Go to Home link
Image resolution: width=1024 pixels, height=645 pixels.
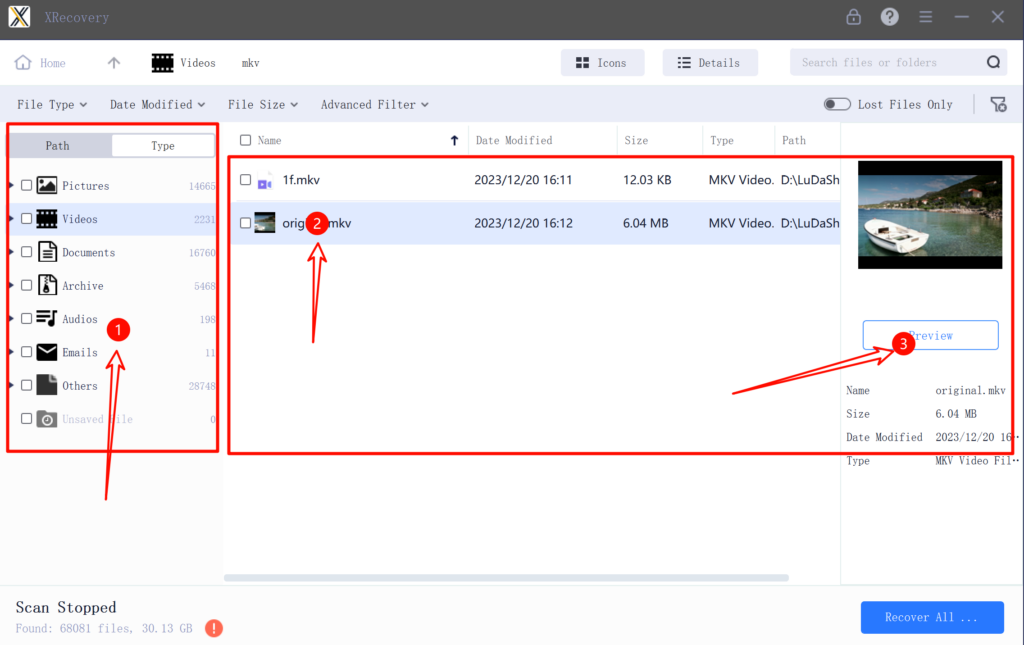pyautogui.click(x=52, y=63)
